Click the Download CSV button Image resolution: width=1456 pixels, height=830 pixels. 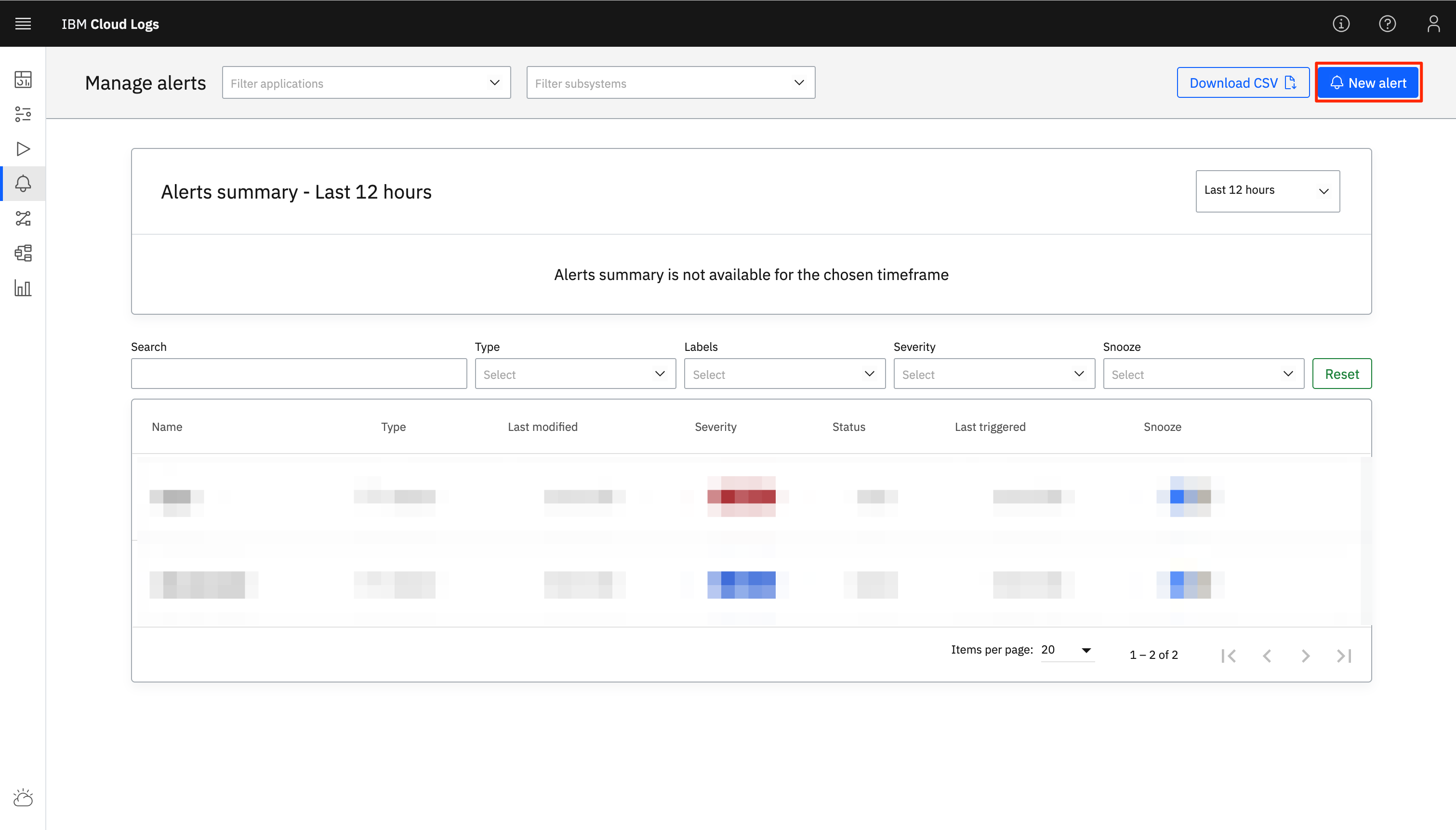point(1243,82)
